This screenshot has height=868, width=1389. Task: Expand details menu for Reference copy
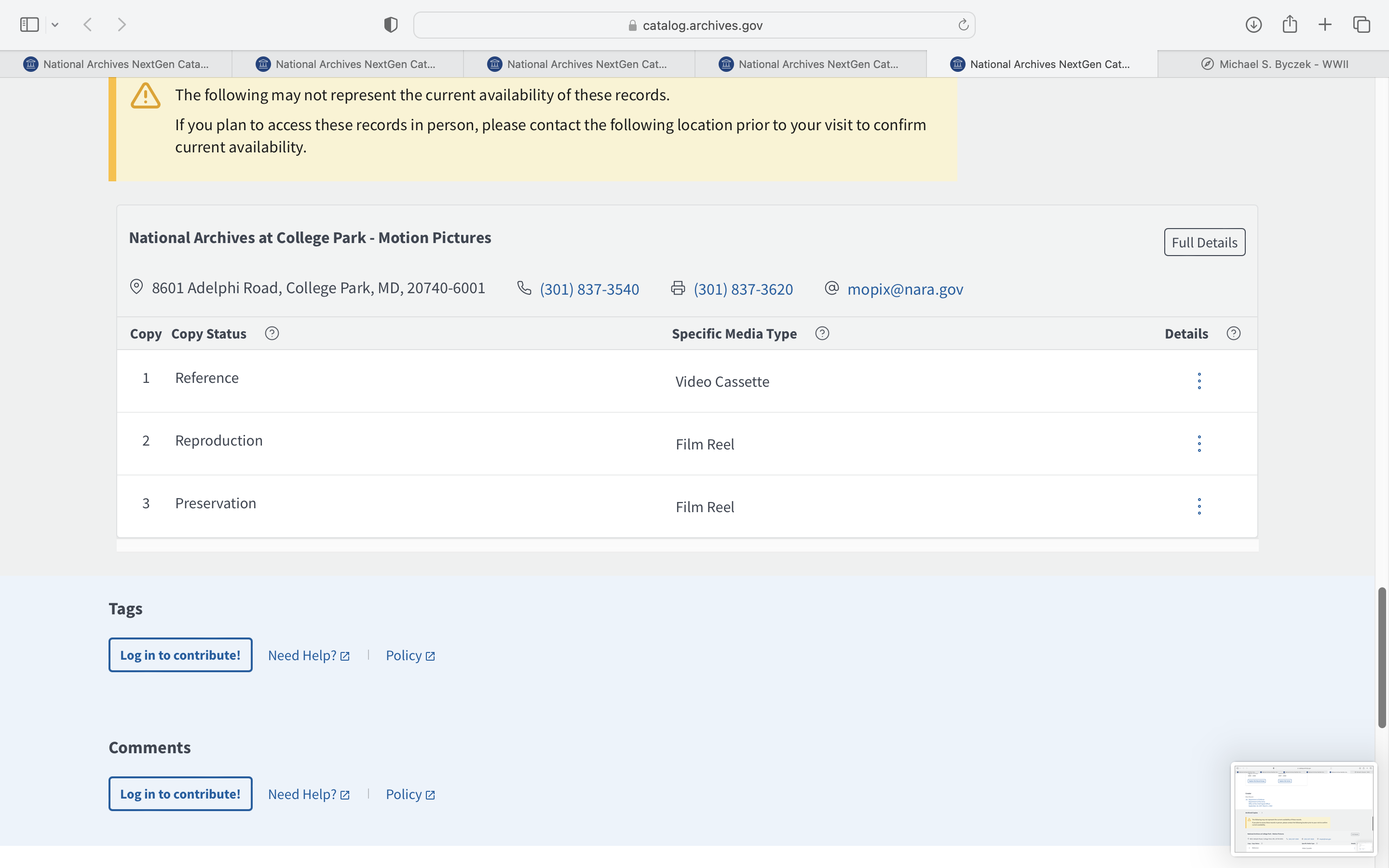coord(1198,381)
